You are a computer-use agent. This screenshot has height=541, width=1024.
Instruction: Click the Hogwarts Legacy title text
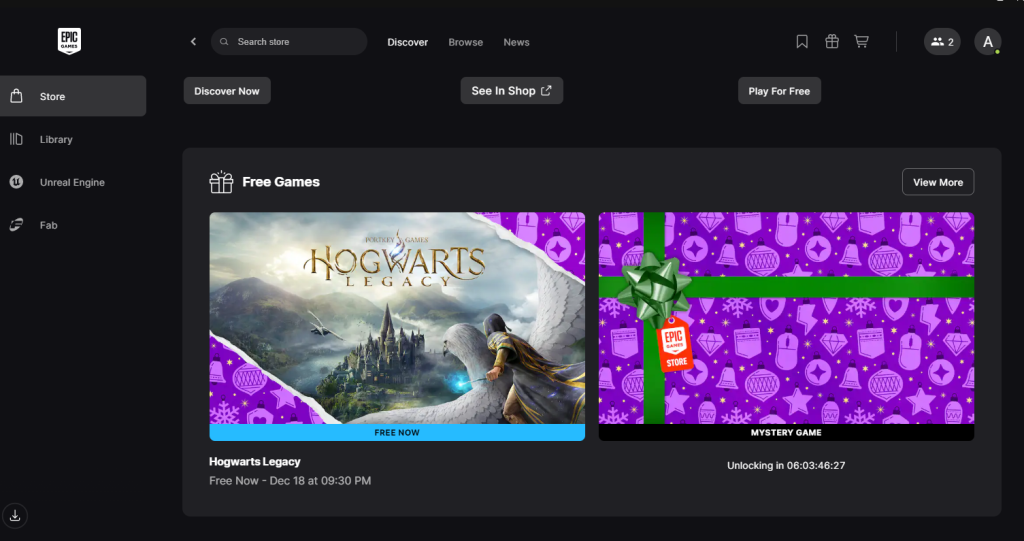pos(255,461)
